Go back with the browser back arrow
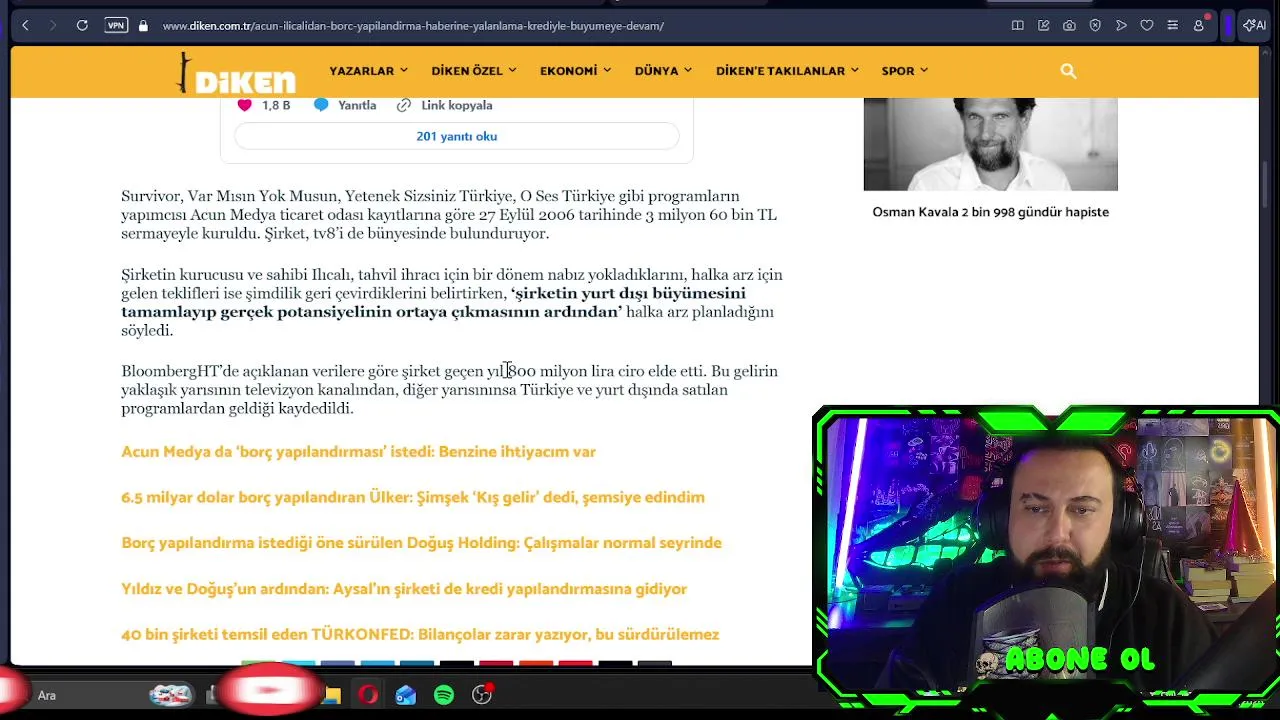Screen dimensions: 1280x720 point(25,25)
